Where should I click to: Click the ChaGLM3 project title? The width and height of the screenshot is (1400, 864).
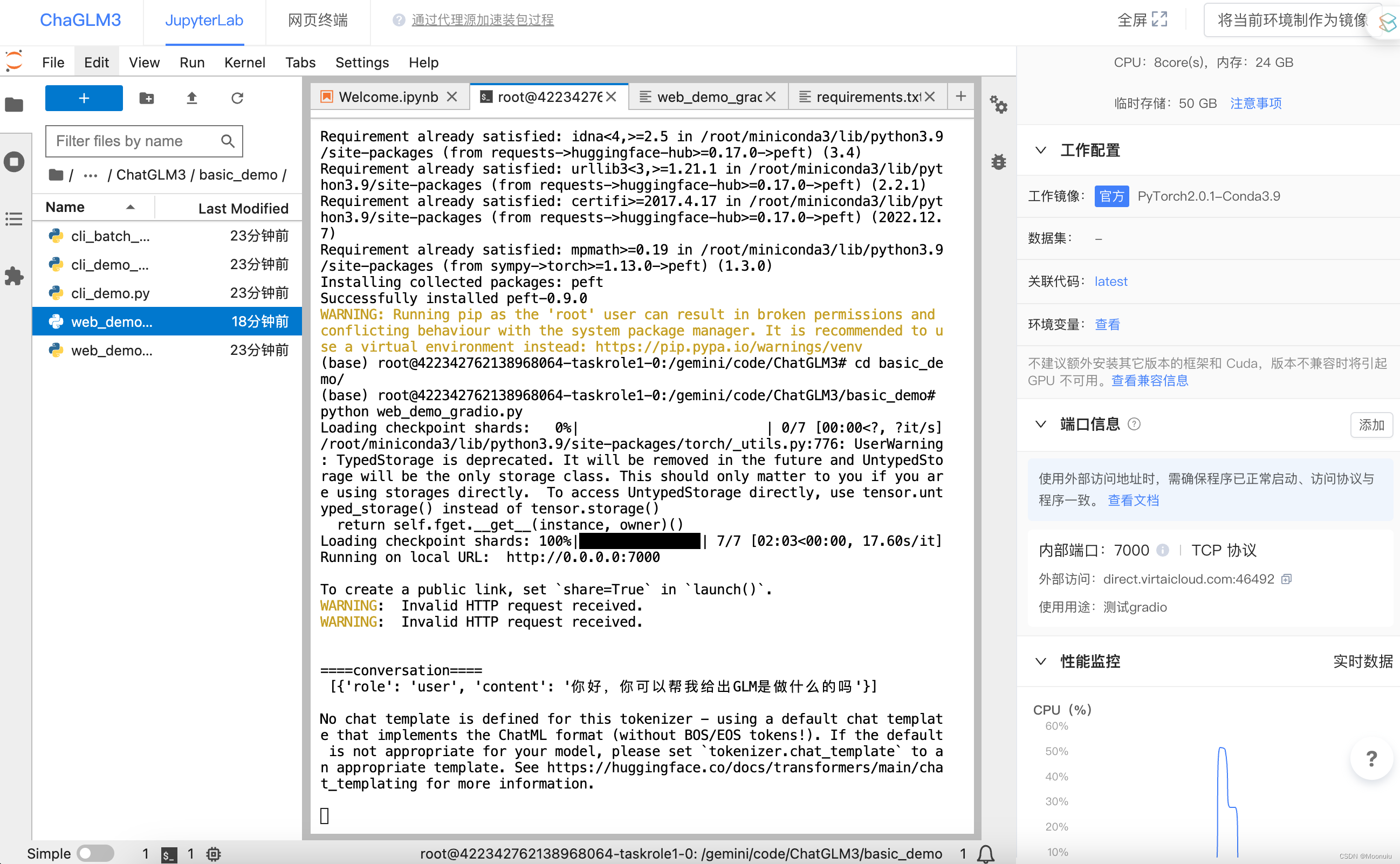80,20
